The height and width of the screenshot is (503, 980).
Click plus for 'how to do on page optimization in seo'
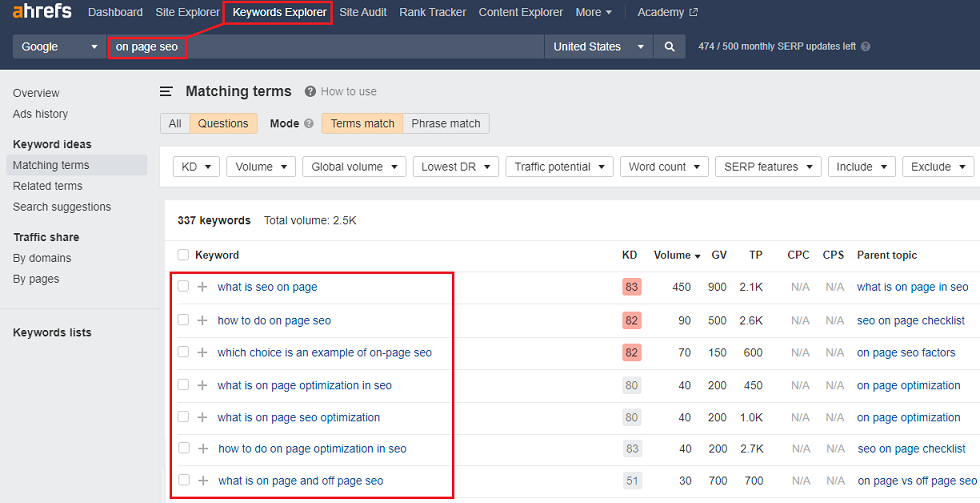(x=203, y=449)
